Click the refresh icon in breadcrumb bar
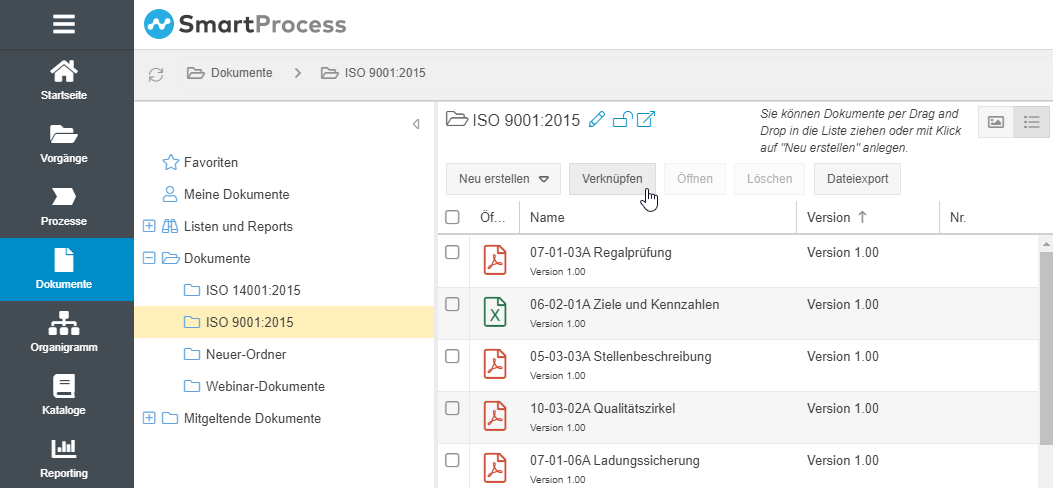The image size is (1053, 488). 155,74
